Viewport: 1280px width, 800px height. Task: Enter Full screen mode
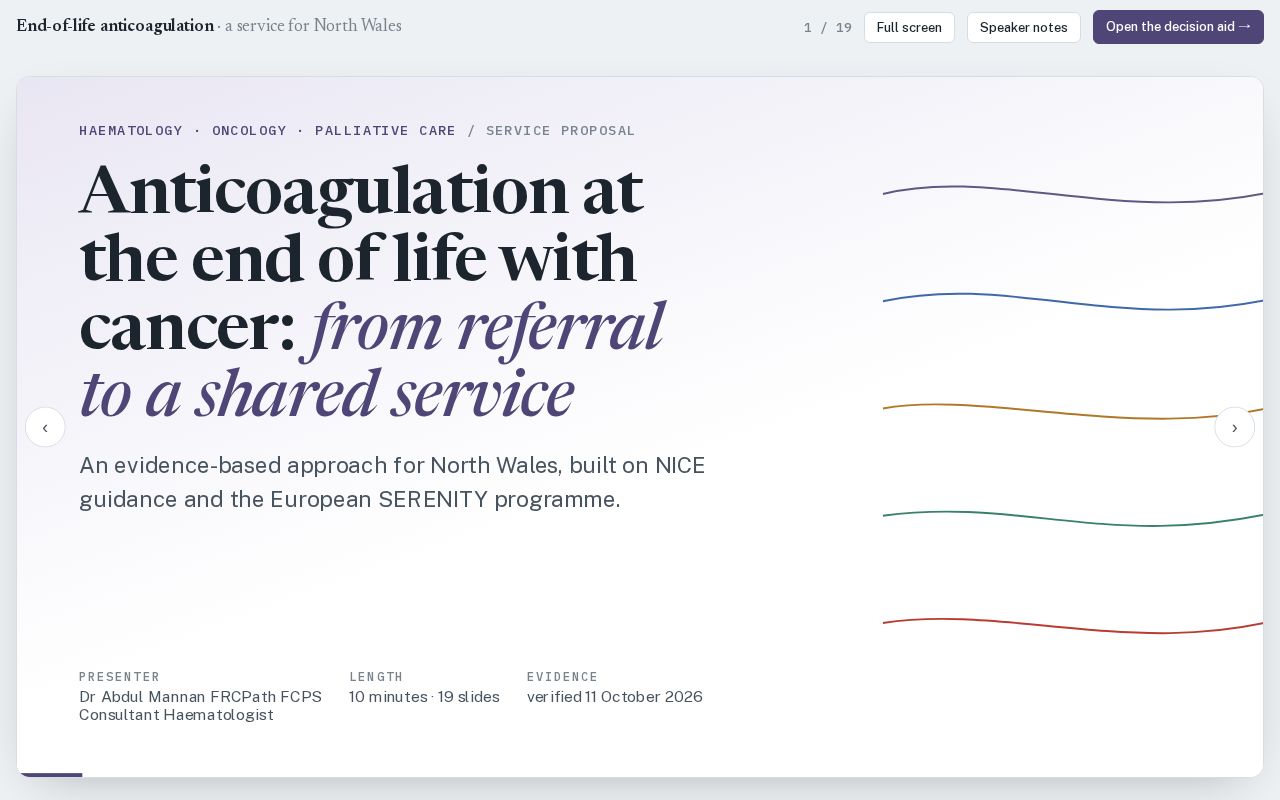(909, 27)
